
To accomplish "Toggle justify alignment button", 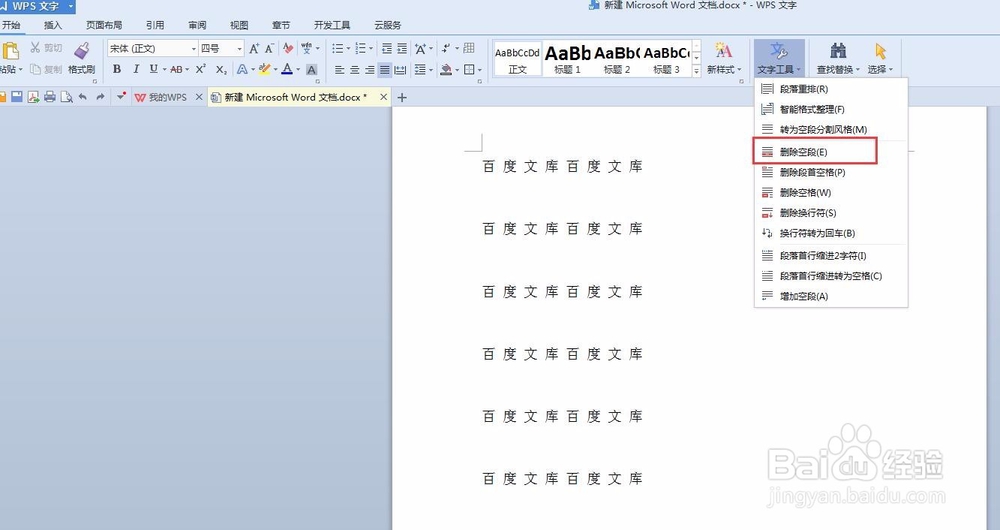I will point(385,70).
